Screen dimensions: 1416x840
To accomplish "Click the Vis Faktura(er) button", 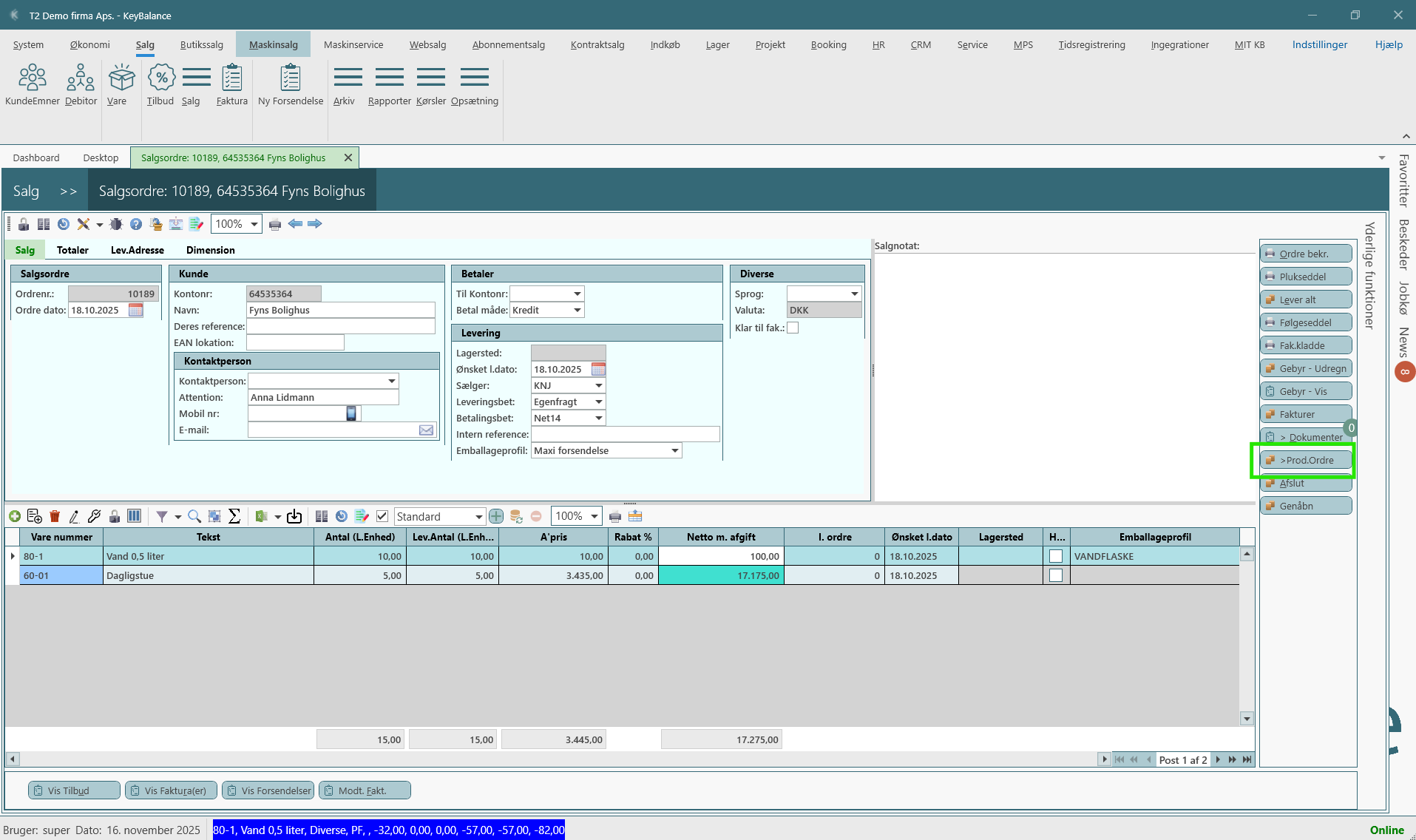I will pos(172,790).
